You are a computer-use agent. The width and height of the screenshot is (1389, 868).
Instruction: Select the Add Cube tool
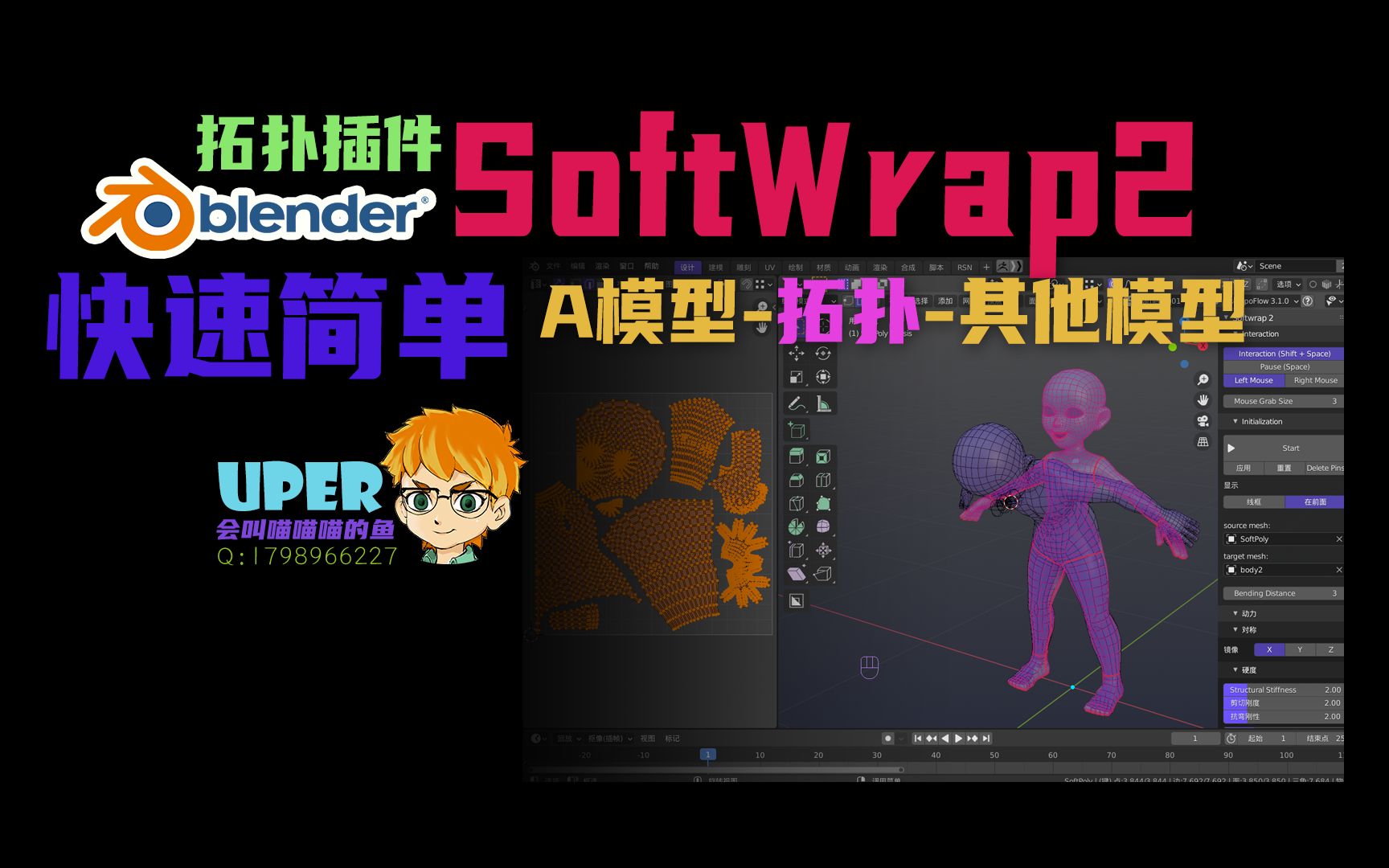point(797,430)
